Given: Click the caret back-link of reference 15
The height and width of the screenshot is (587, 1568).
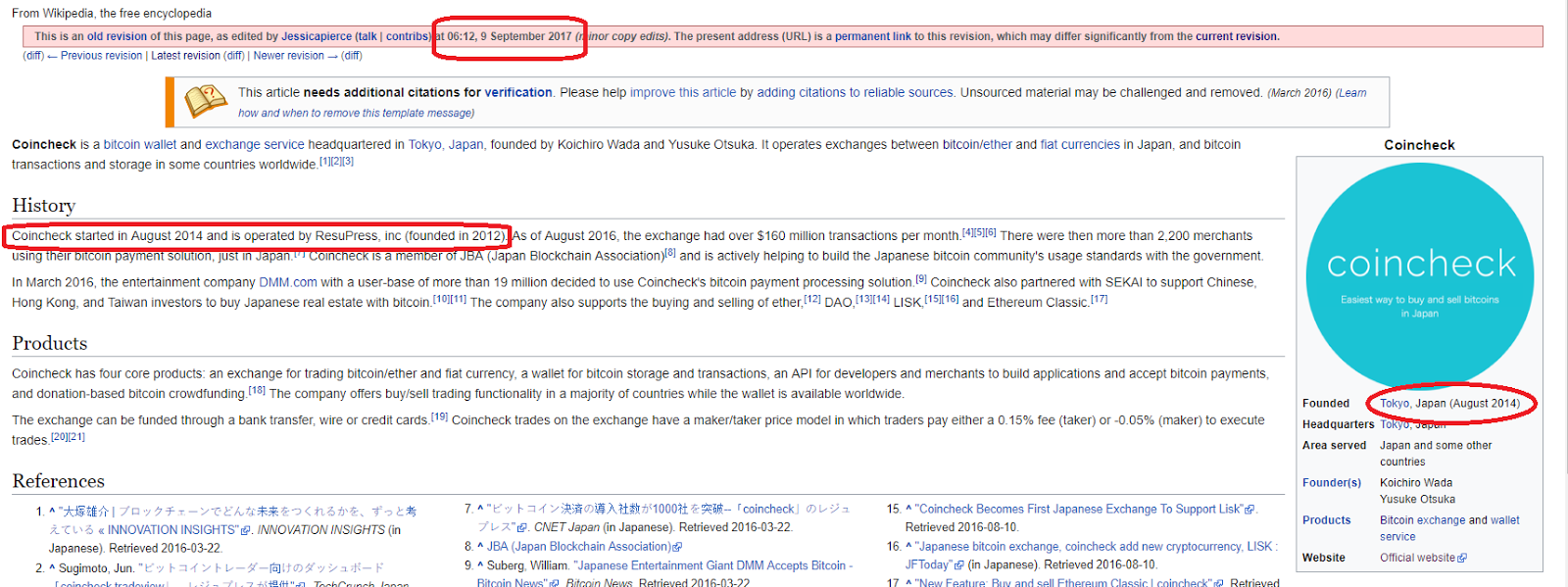Looking at the screenshot, I should (909, 510).
